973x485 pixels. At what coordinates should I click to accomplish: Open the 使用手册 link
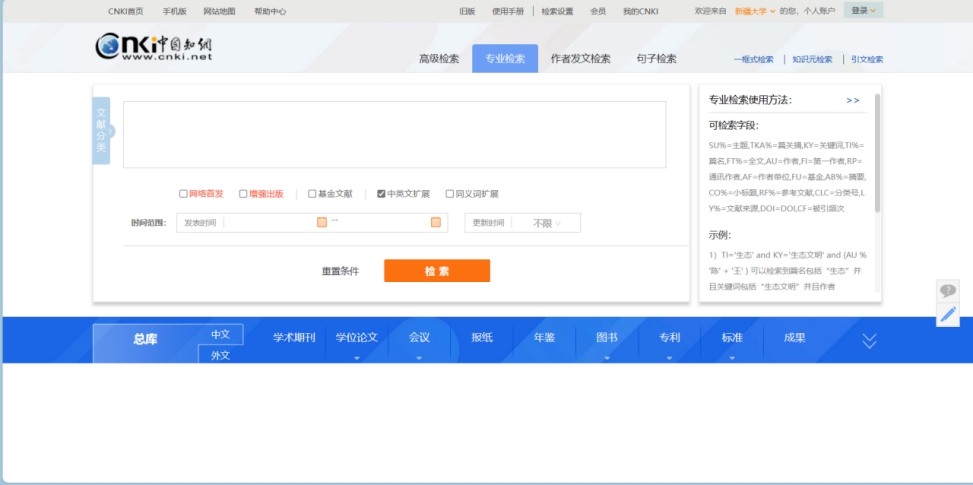[x=508, y=11]
